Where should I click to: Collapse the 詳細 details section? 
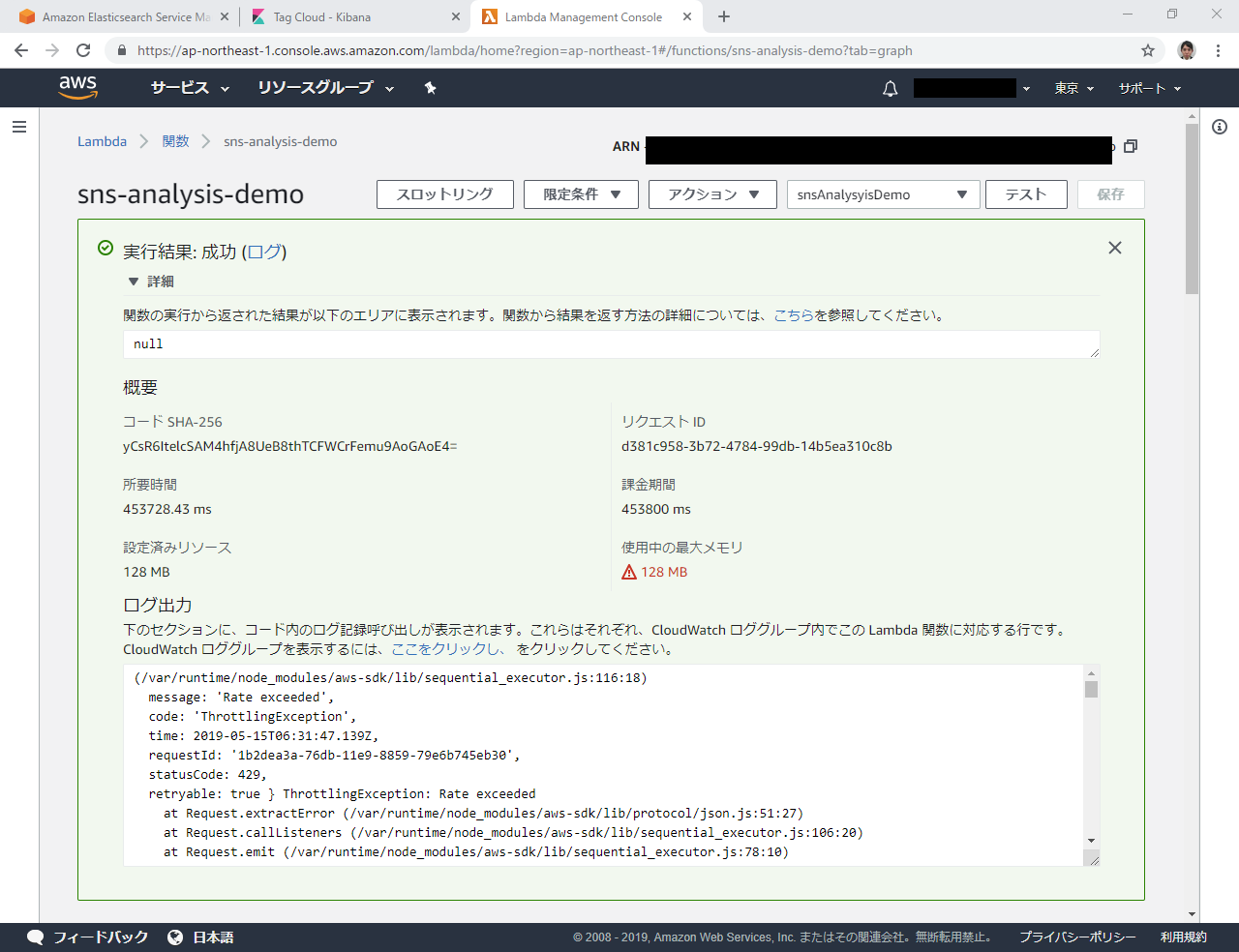[x=134, y=282]
